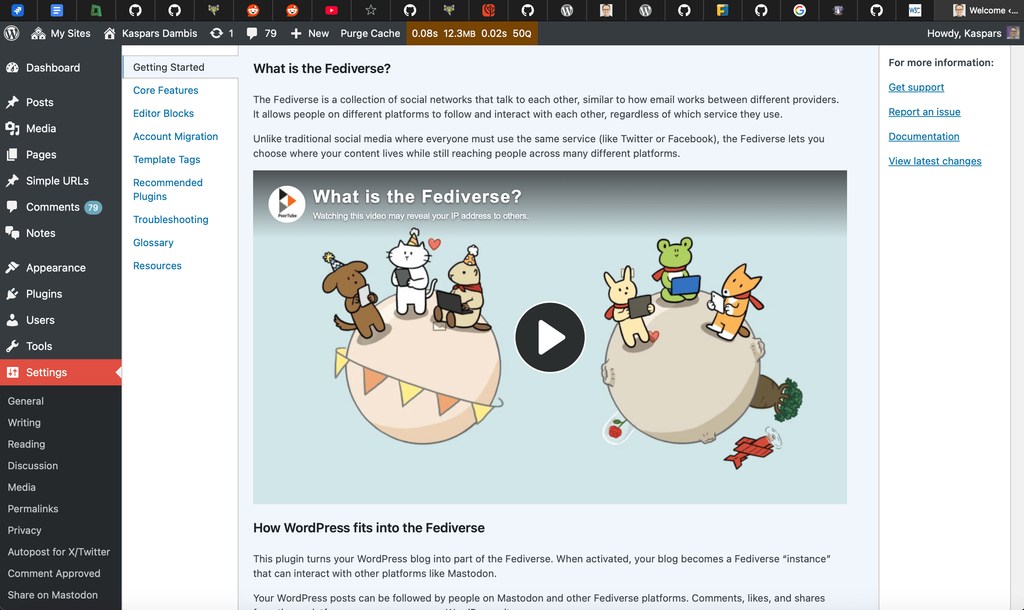
Task: Open Share on Mastodon settings
Action: [53, 595]
